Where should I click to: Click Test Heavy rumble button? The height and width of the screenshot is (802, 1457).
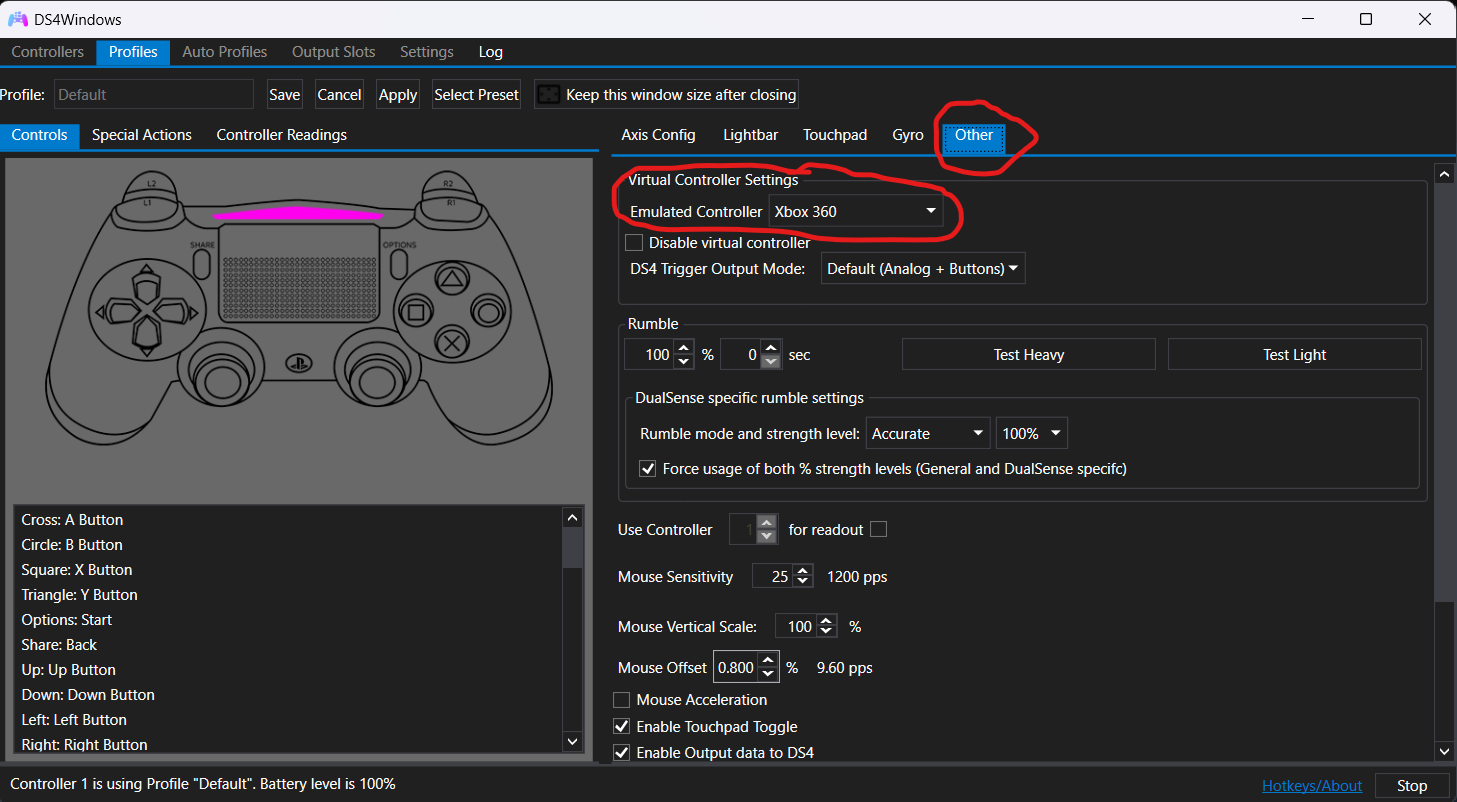(x=1029, y=354)
